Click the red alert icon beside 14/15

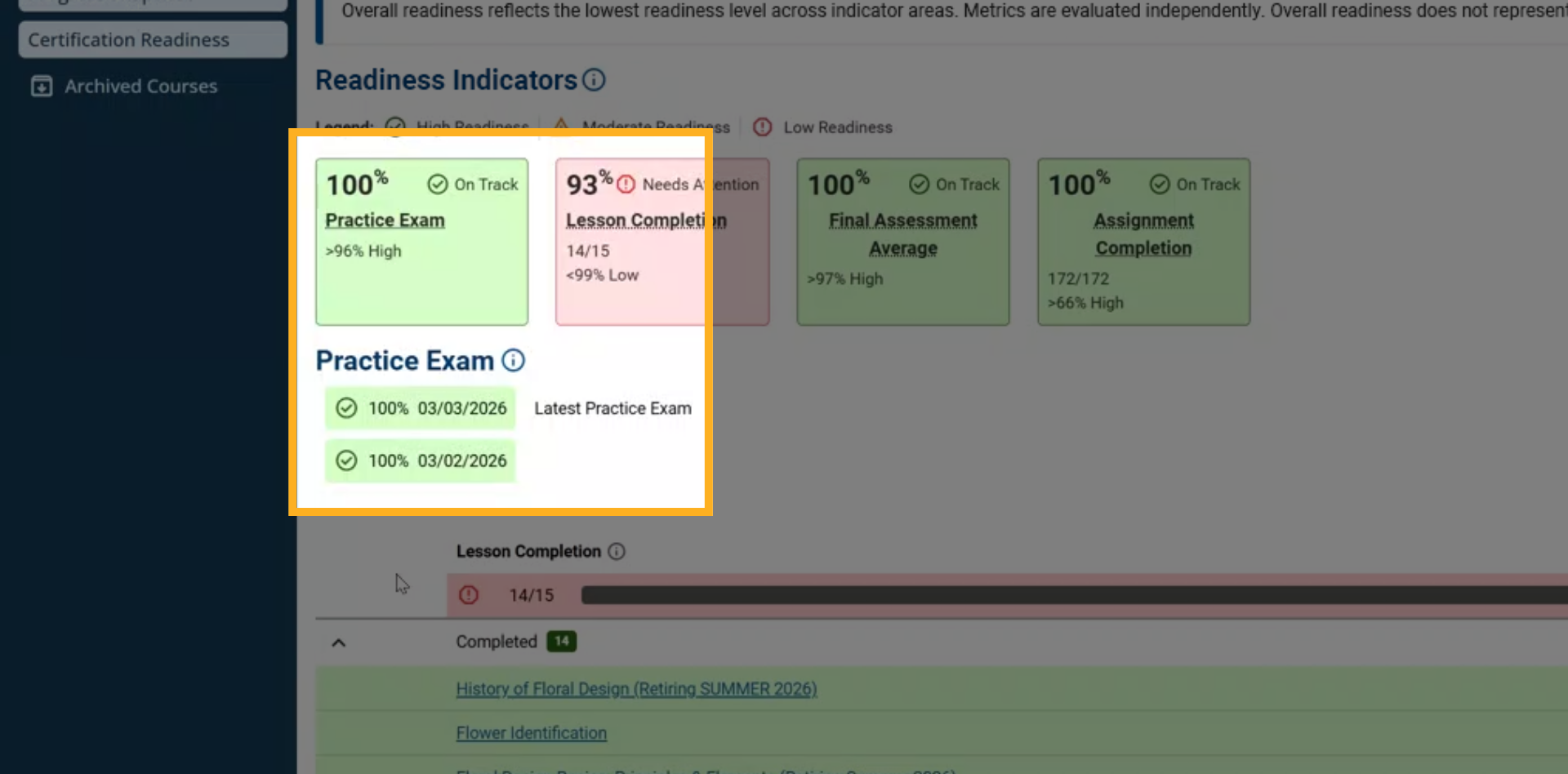[x=469, y=595]
